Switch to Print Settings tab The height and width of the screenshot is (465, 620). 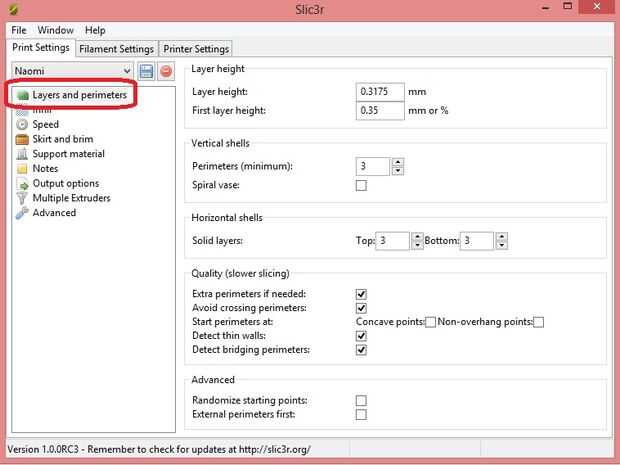pyautogui.click(x=41, y=48)
